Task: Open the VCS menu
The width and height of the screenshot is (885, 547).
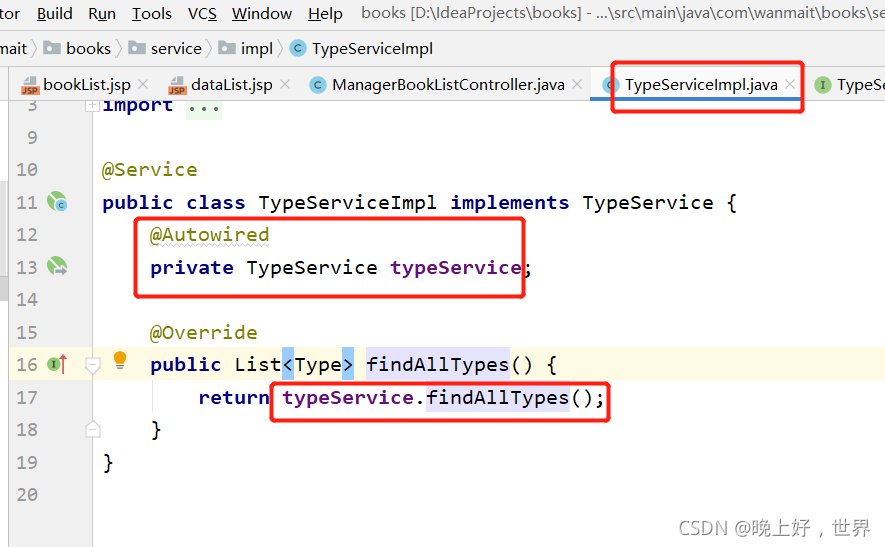Action: click(x=202, y=14)
